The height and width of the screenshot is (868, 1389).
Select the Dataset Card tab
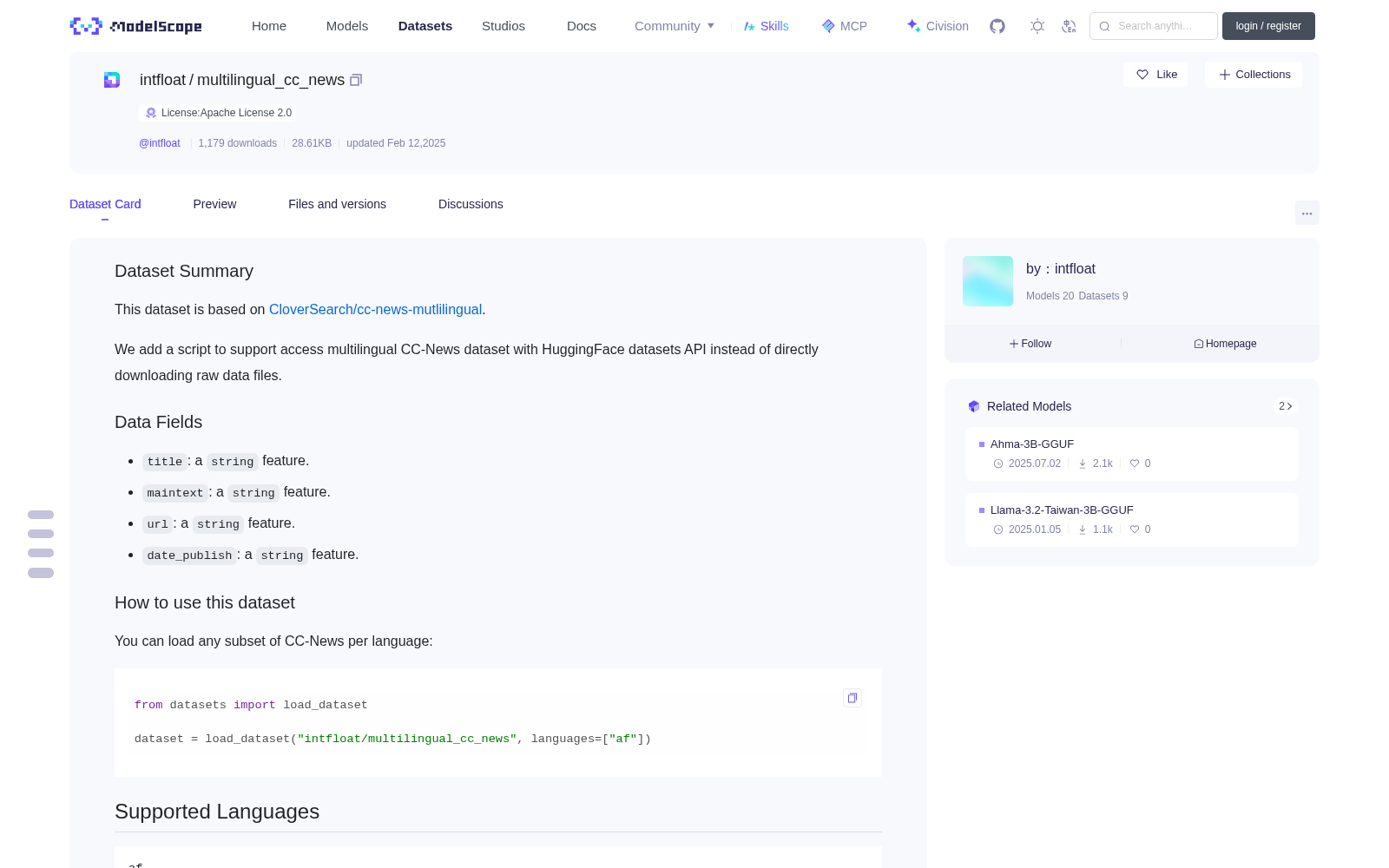click(105, 204)
